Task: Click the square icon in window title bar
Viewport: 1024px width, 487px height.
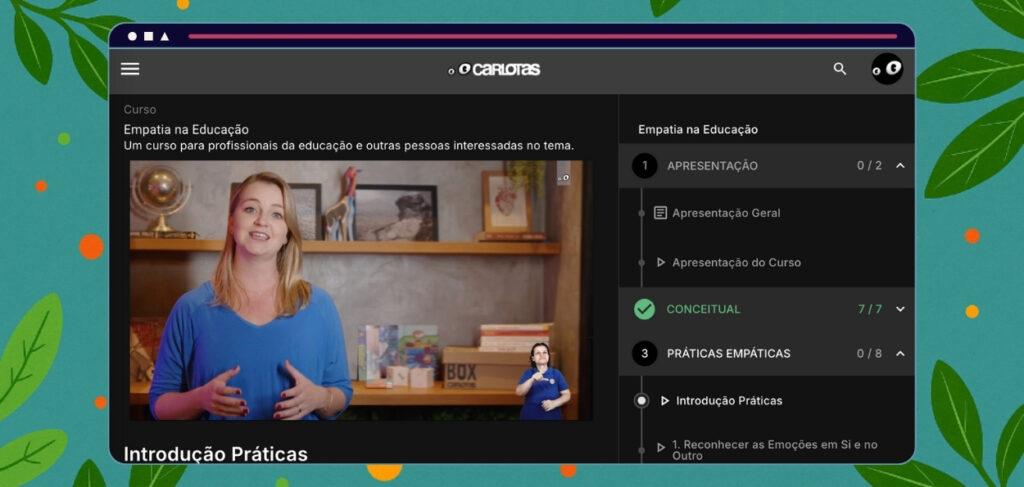Action: (x=148, y=37)
